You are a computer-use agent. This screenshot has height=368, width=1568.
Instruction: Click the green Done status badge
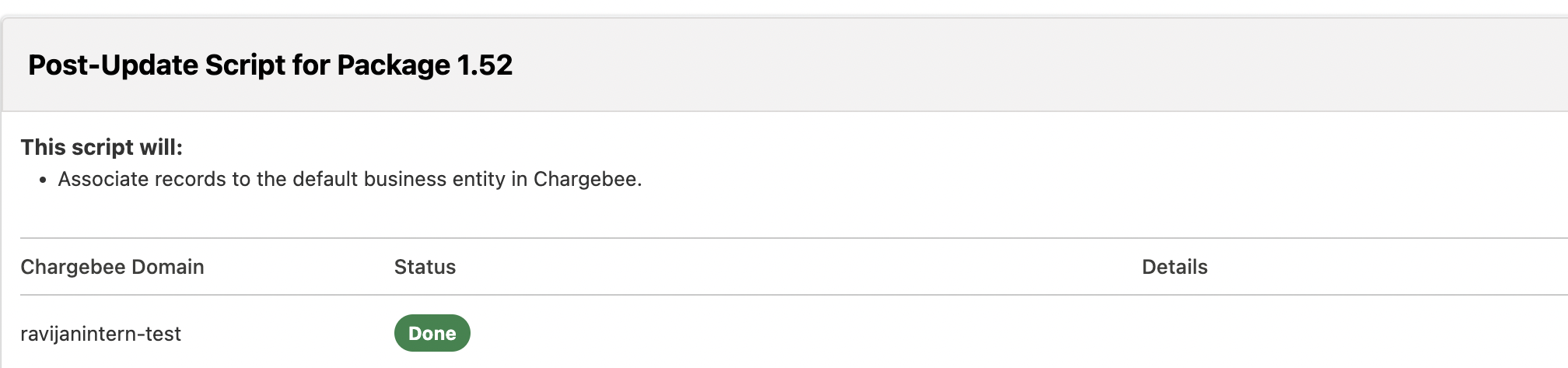(x=432, y=333)
